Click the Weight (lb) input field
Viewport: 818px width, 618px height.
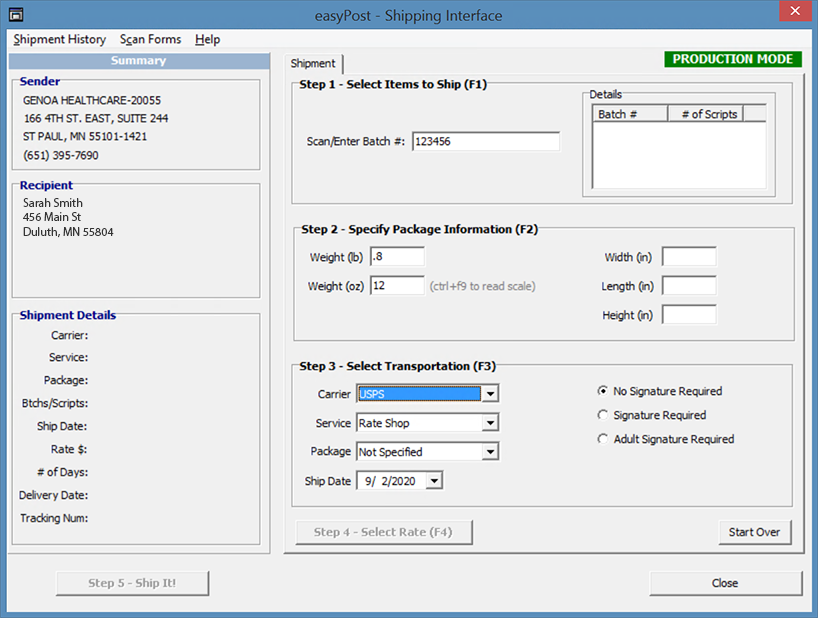point(397,257)
